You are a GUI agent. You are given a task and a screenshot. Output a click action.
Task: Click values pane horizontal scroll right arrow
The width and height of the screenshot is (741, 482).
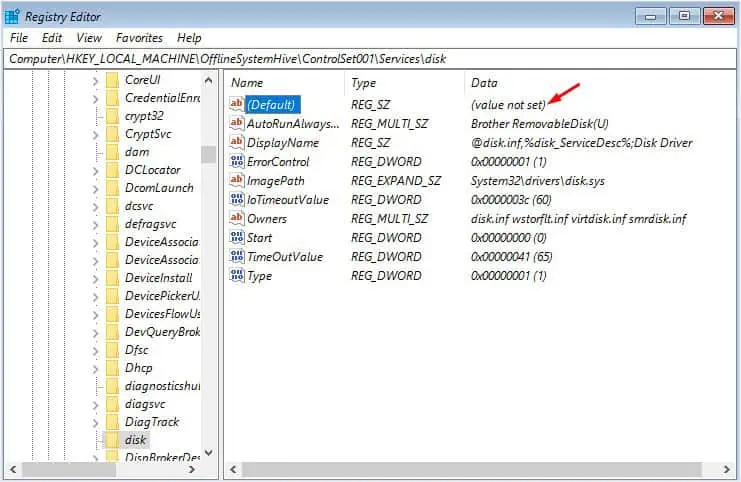coord(726,470)
